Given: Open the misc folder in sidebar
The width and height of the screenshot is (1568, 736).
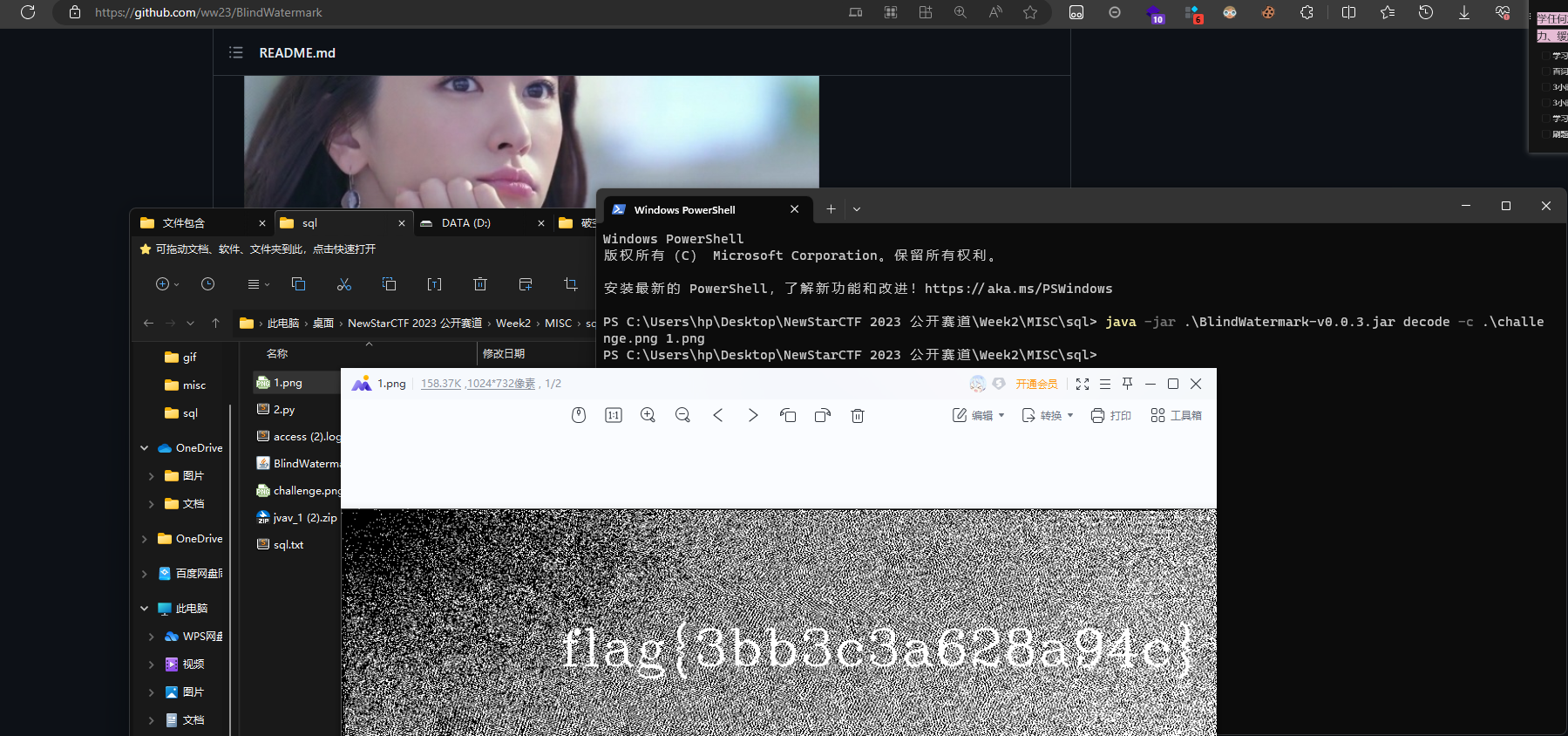Looking at the screenshot, I should [x=186, y=385].
